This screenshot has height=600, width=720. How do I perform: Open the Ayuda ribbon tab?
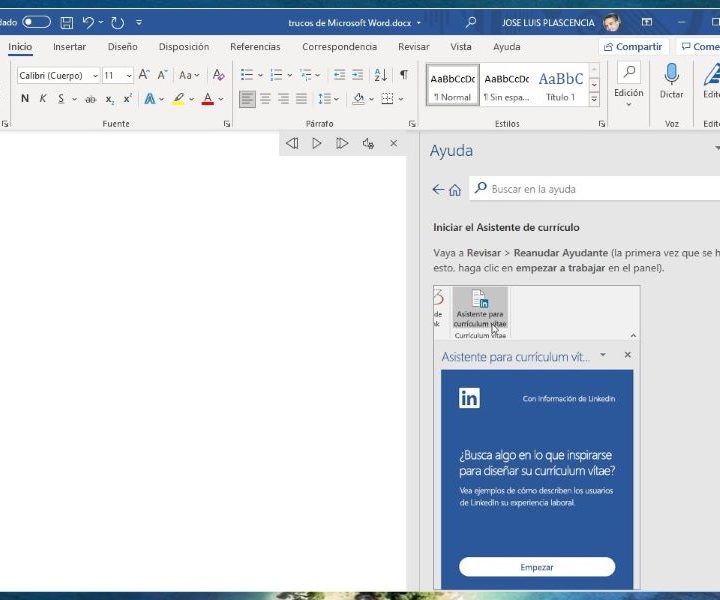click(x=506, y=47)
